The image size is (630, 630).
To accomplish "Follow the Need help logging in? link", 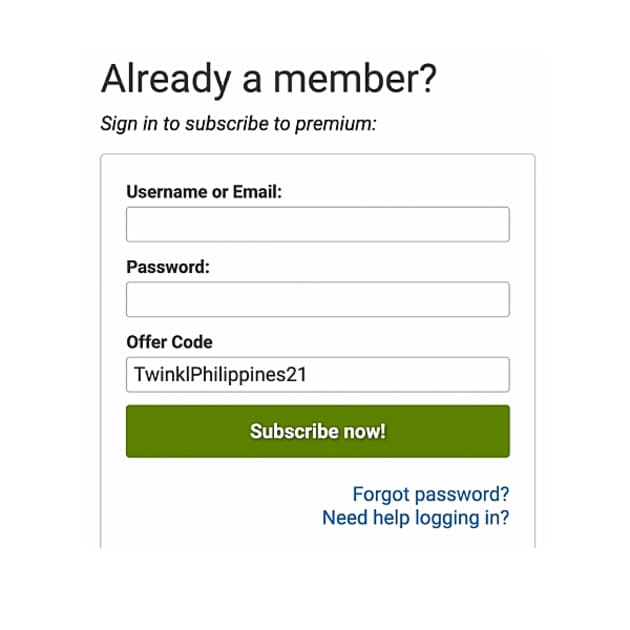I will click(x=415, y=518).
